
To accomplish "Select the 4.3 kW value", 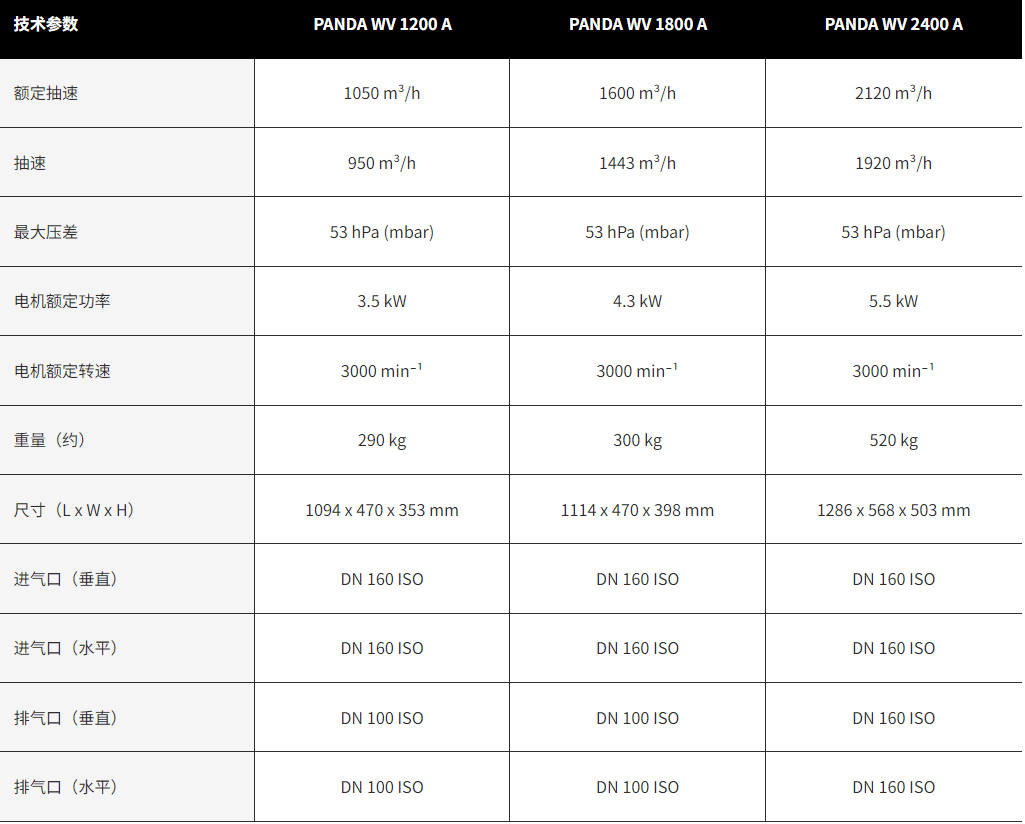I will (638, 301).
